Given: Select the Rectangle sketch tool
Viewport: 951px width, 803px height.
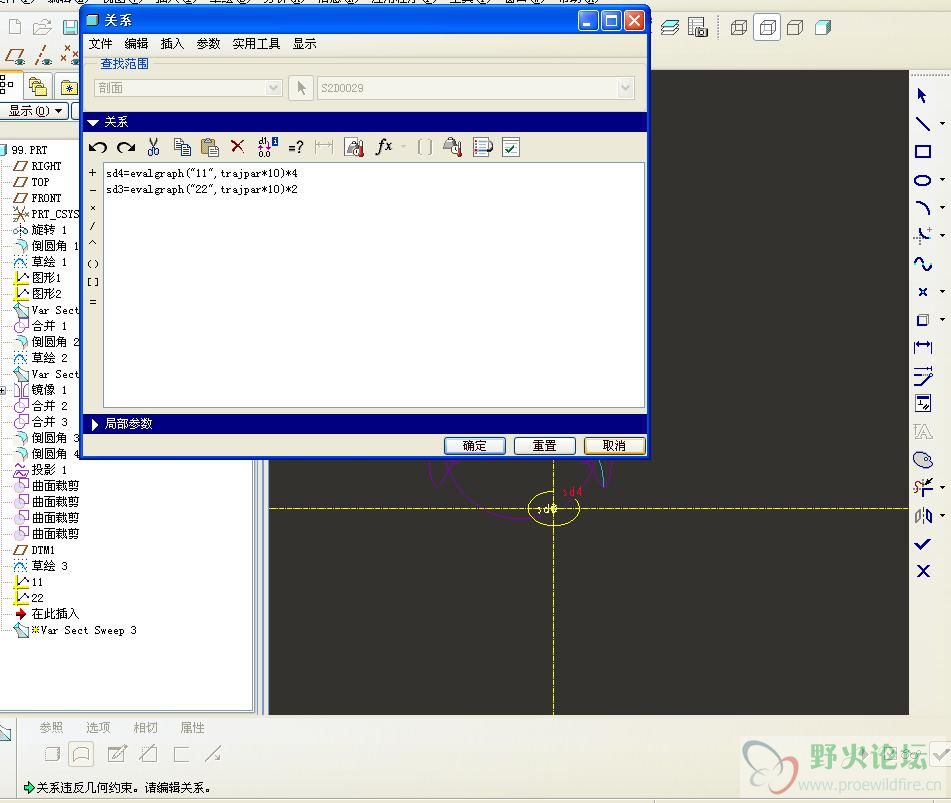Looking at the screenshot, I should [x=922, y=152].
